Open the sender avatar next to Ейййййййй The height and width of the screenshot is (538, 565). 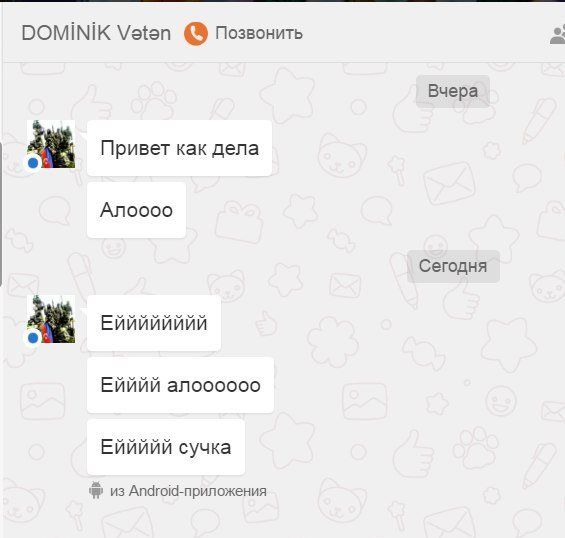click(51, 319)
